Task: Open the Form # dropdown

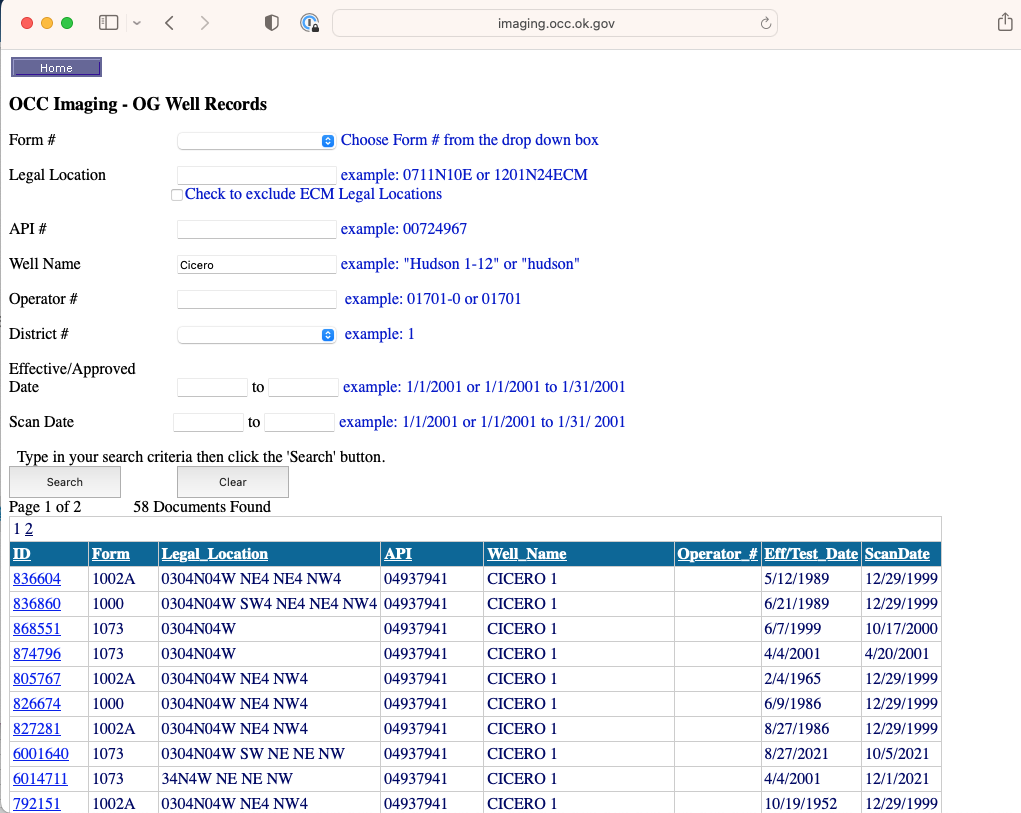Action: [257, 141]
